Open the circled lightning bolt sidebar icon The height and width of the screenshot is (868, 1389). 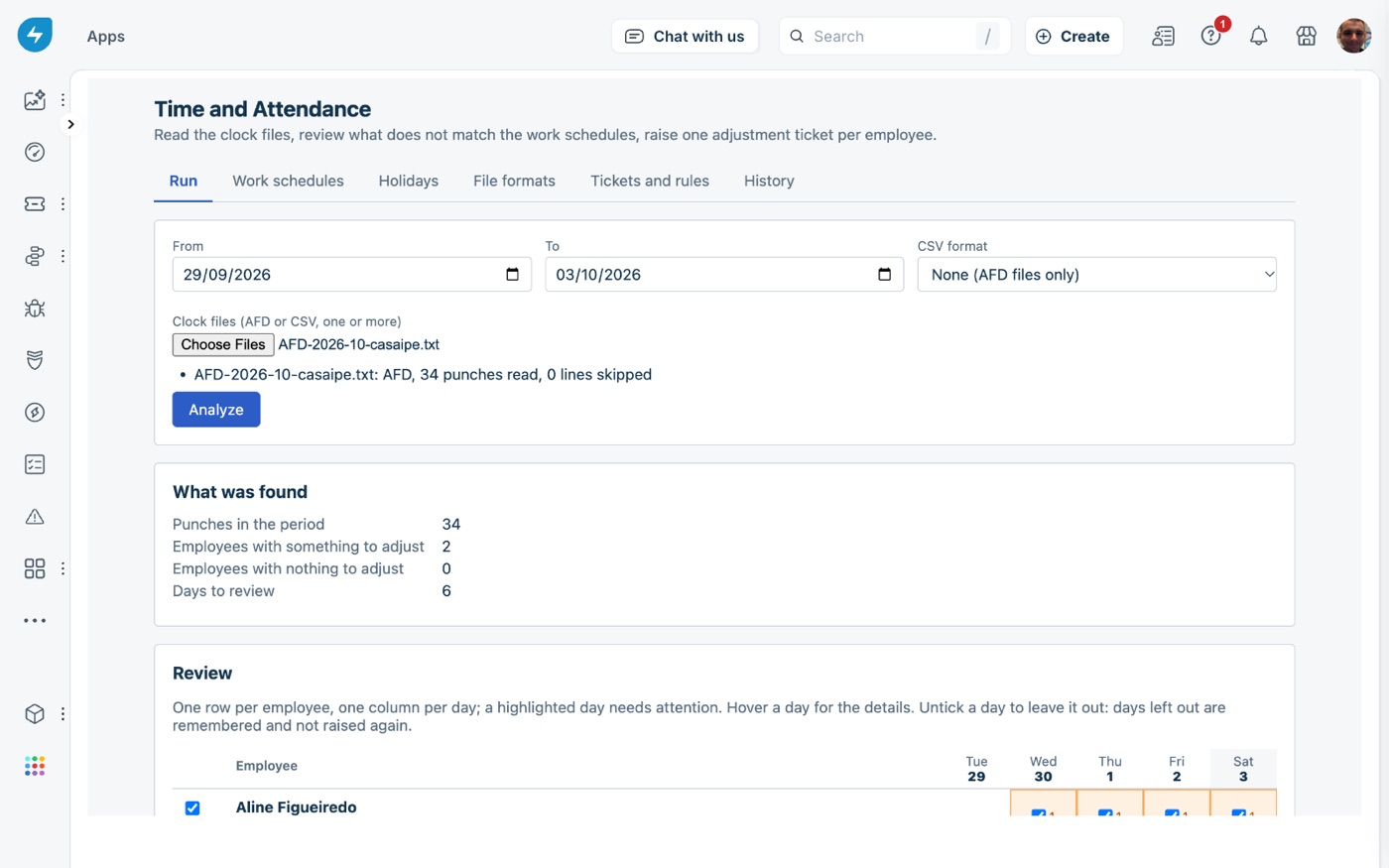(35, 413)
